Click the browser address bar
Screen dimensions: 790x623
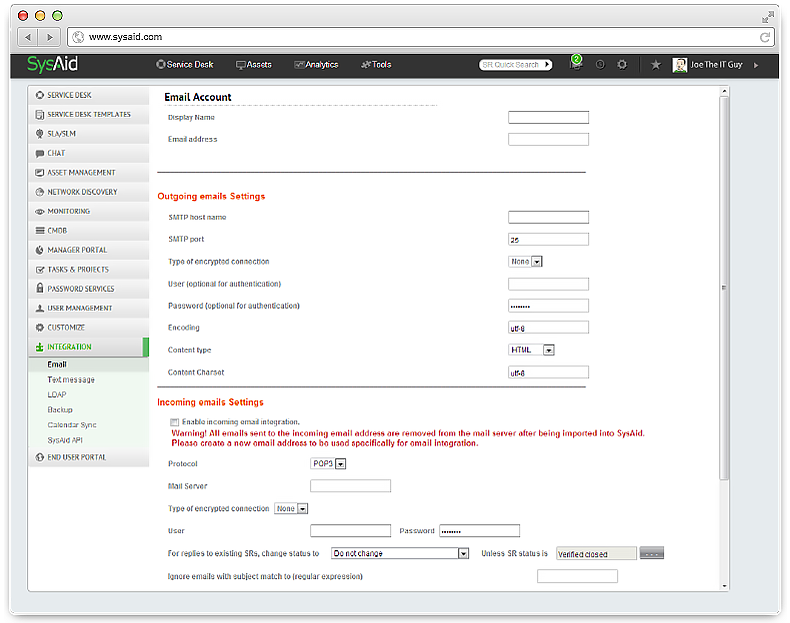coord(421,37)
